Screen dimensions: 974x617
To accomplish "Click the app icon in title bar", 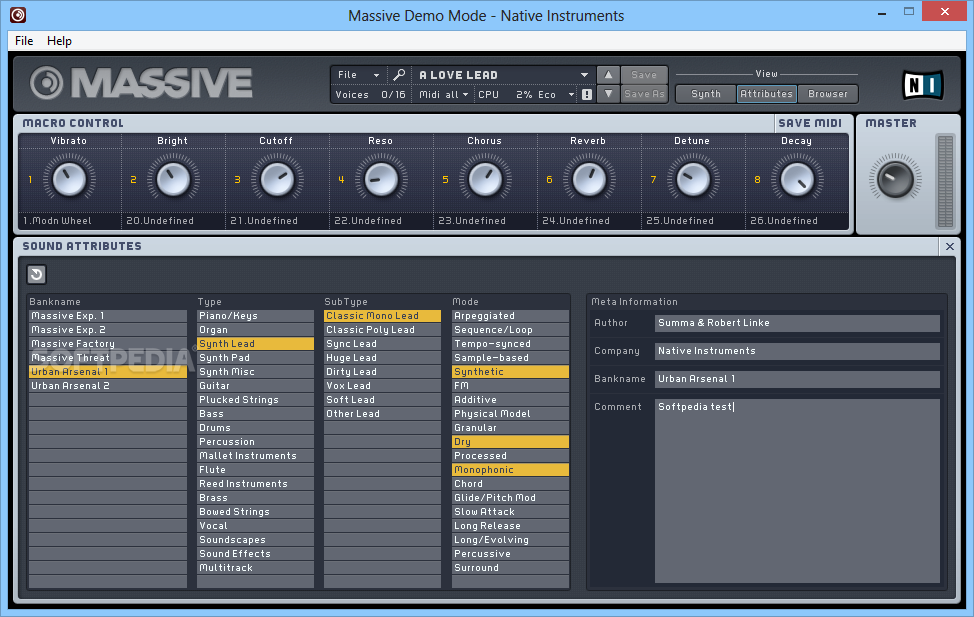I will pos(18,15).
